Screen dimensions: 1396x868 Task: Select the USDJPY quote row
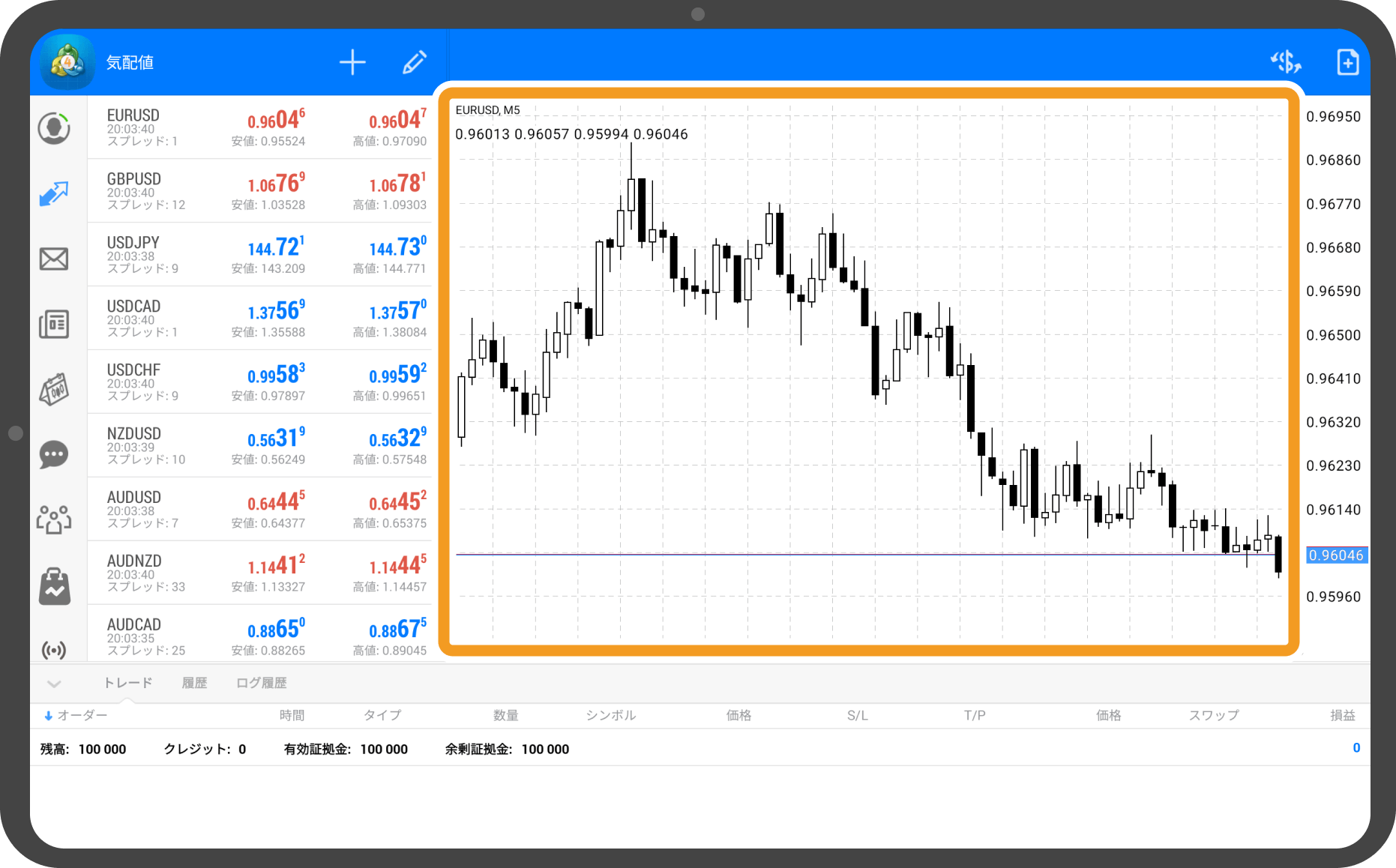tap(259, 254)
